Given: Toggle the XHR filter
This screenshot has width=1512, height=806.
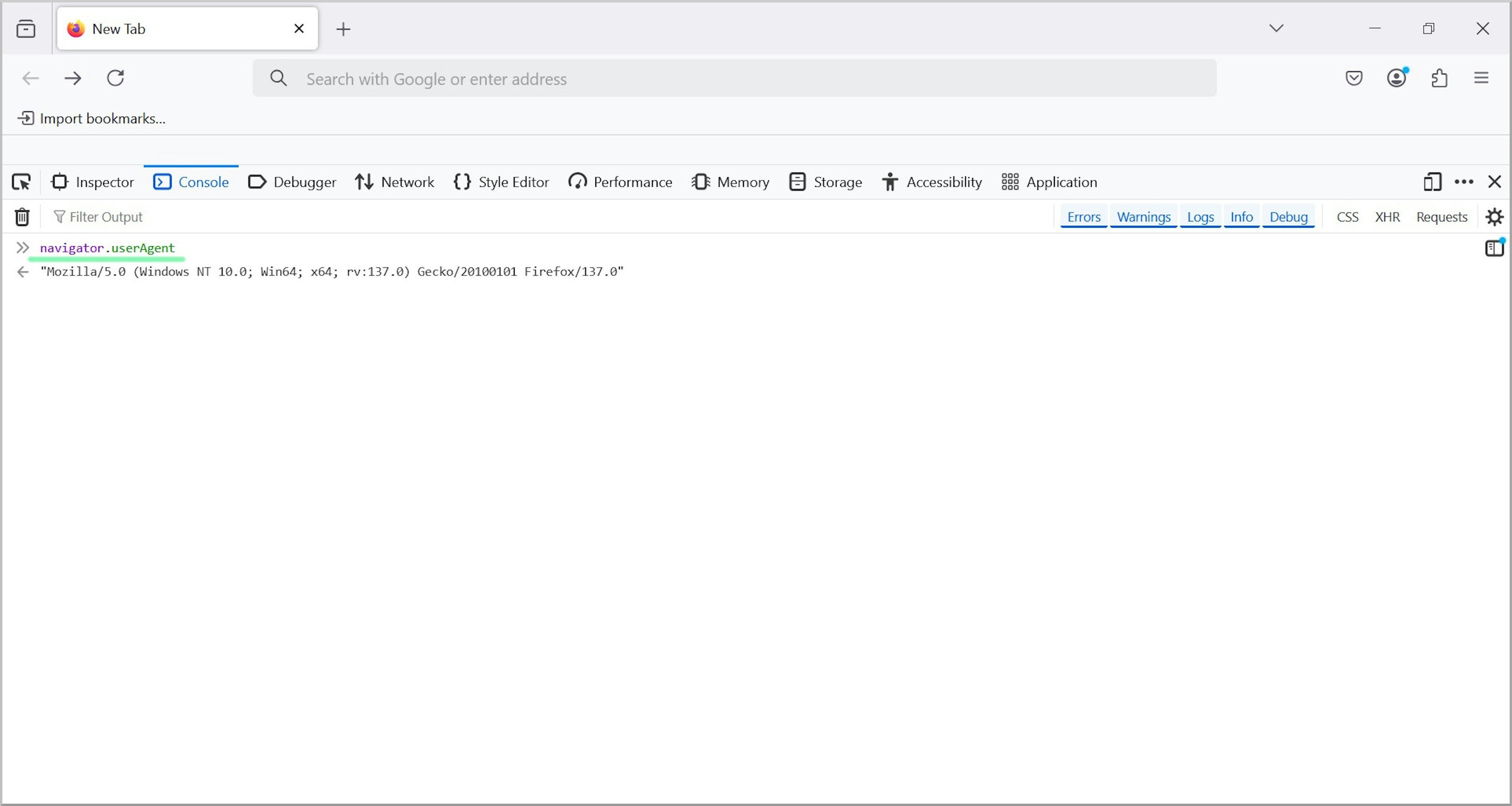Looking at the screenshot, I should pos(1388,217).
